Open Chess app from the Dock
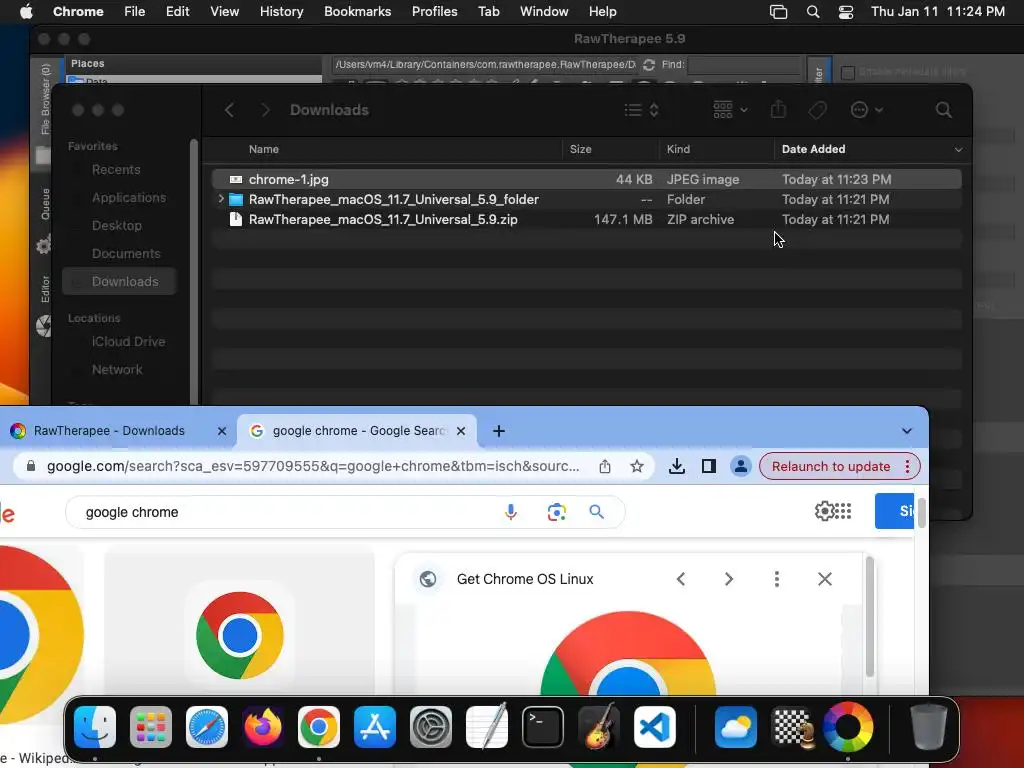The height and width of the screenshot is (768, 1024). 792,727
